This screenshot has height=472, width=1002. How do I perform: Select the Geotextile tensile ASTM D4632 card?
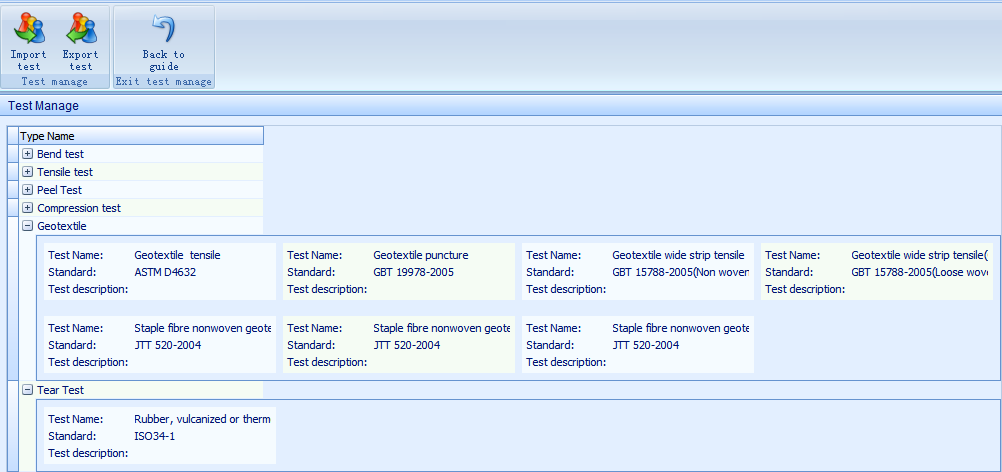coord(157,272)
